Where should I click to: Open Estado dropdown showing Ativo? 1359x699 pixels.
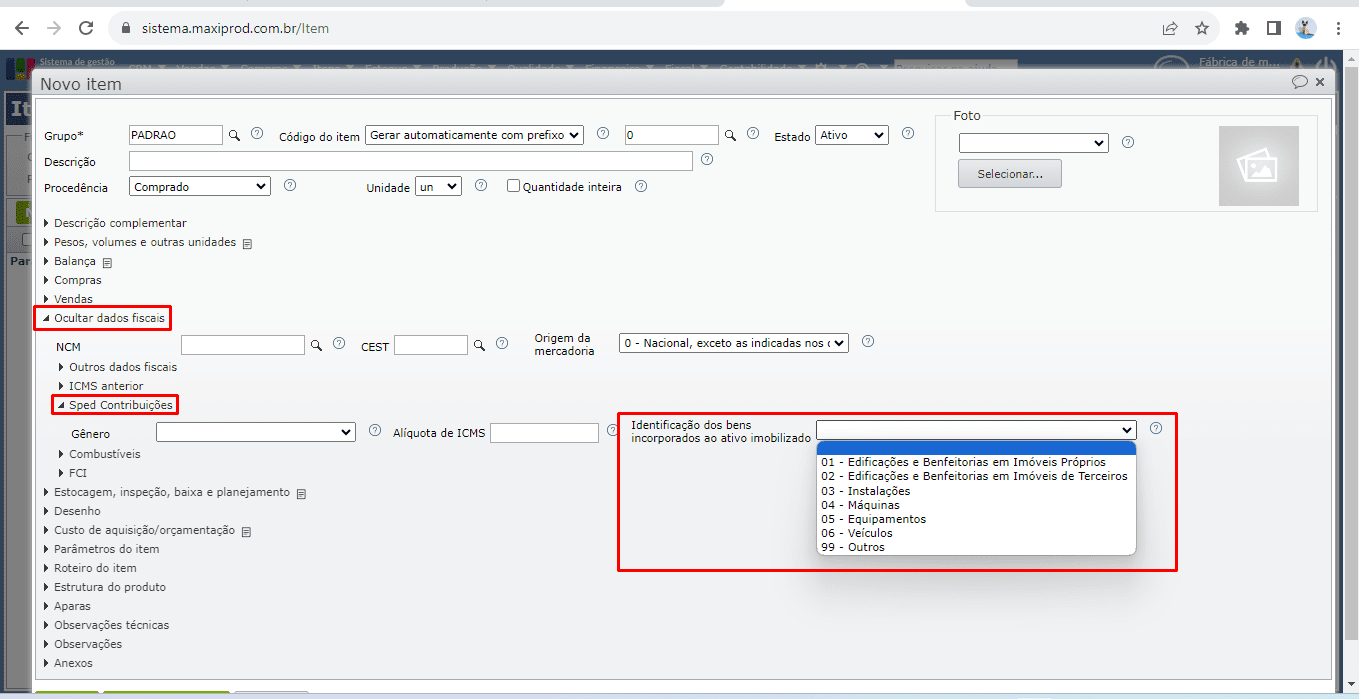pos(852,135)
